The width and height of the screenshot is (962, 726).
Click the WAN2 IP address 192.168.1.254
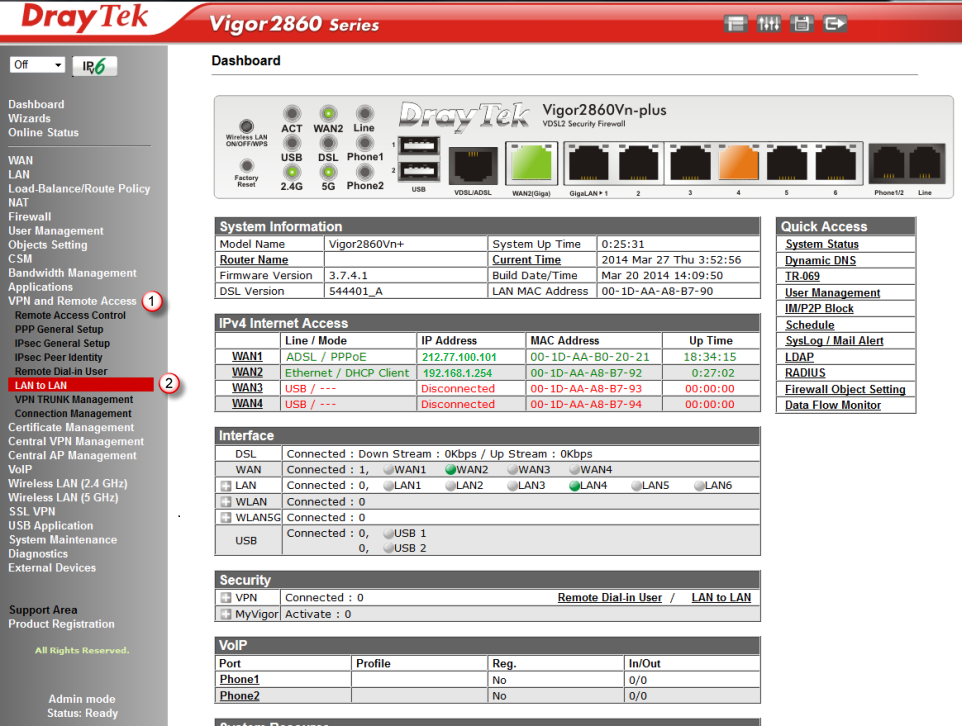457,373
